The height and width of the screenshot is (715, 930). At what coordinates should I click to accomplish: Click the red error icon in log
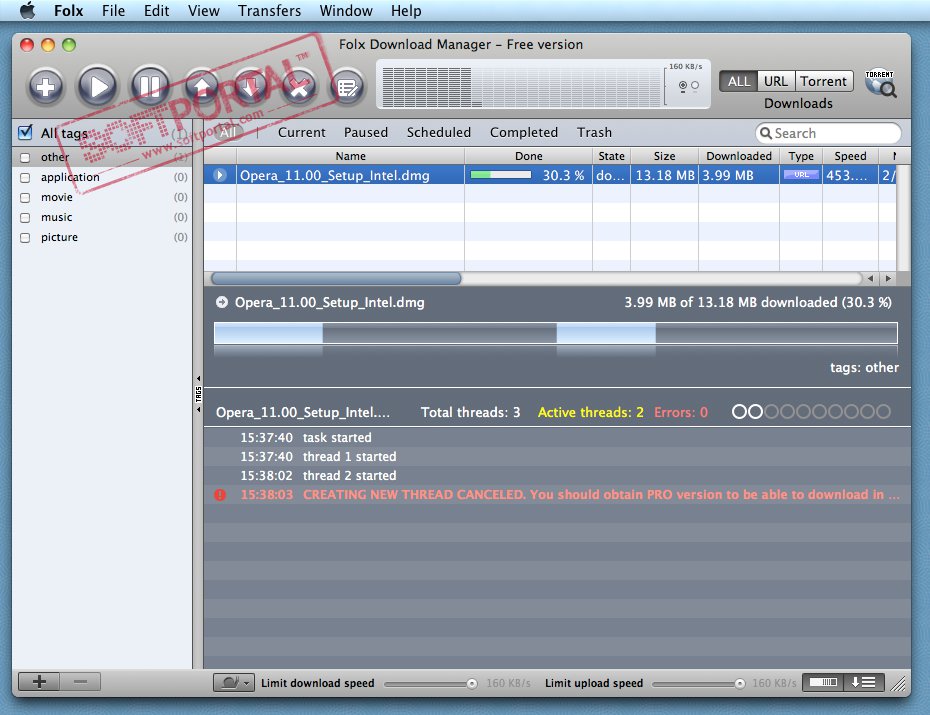coord(220,494)
